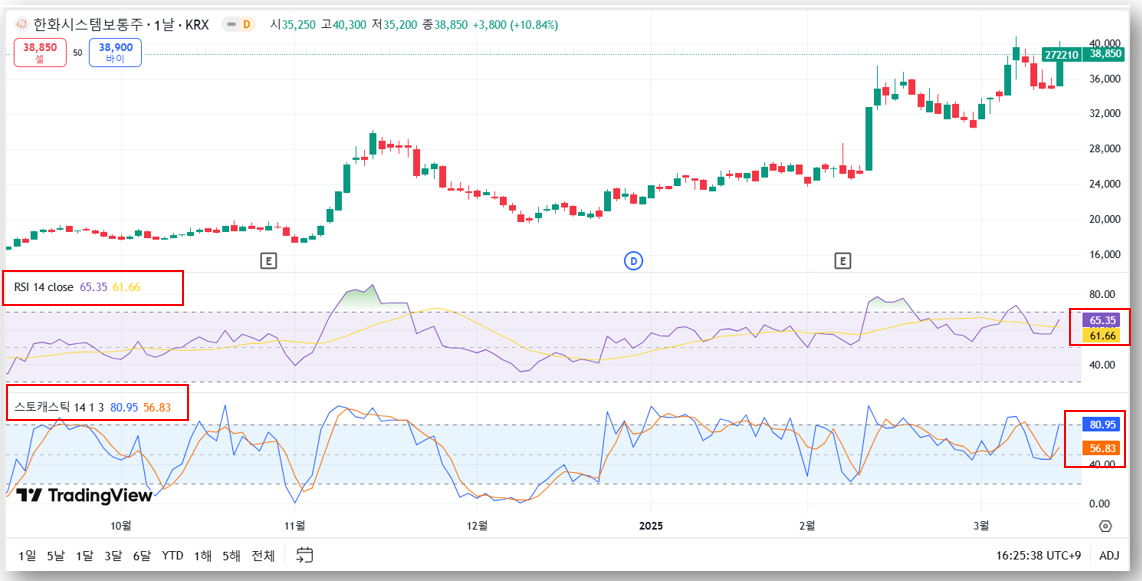Click the earnings E marker near November
This screenshot has height=581, width=1142.
[269, 260]
